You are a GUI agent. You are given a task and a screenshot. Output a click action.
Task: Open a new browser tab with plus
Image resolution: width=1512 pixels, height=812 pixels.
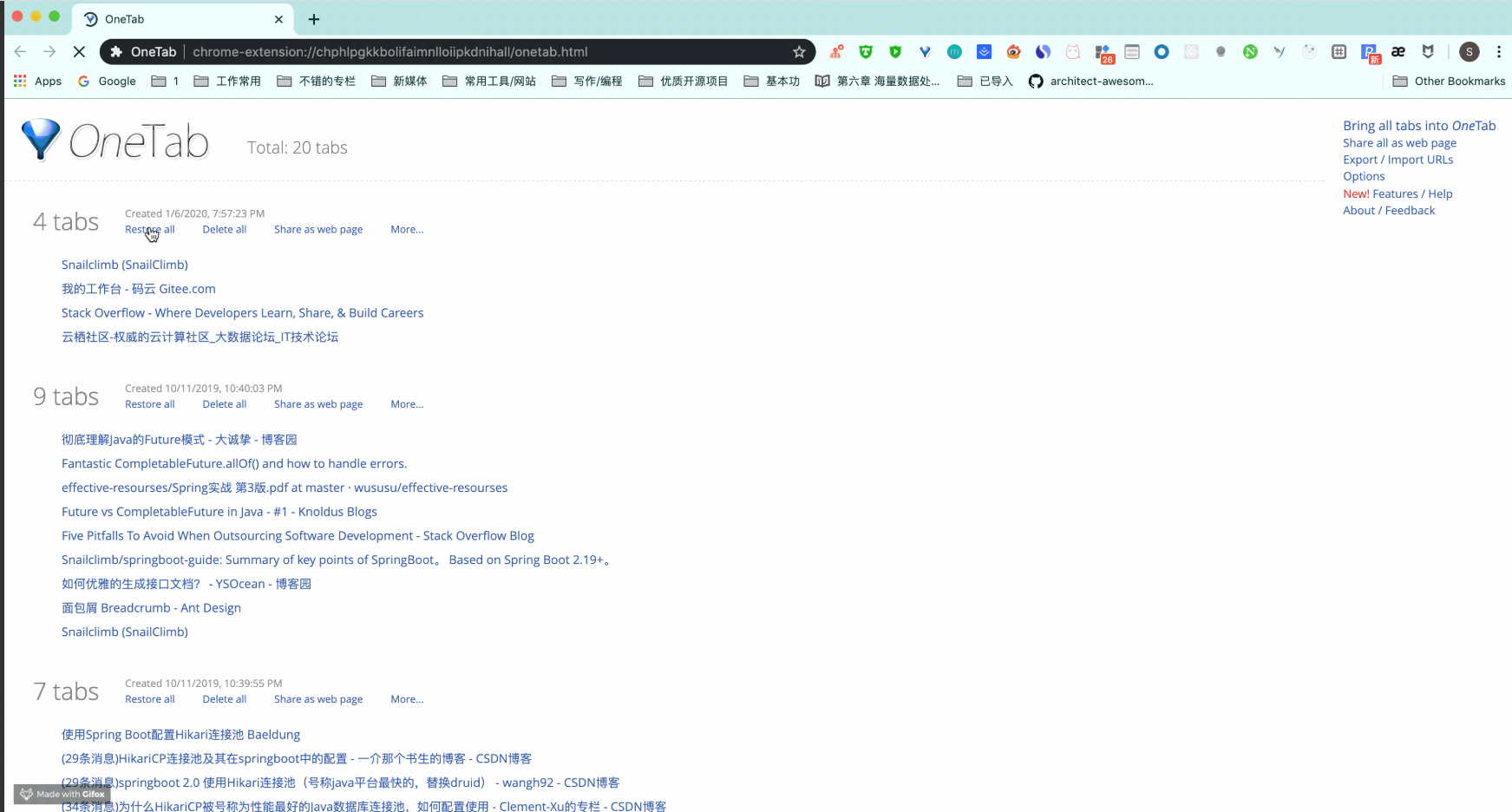point(314,19)
